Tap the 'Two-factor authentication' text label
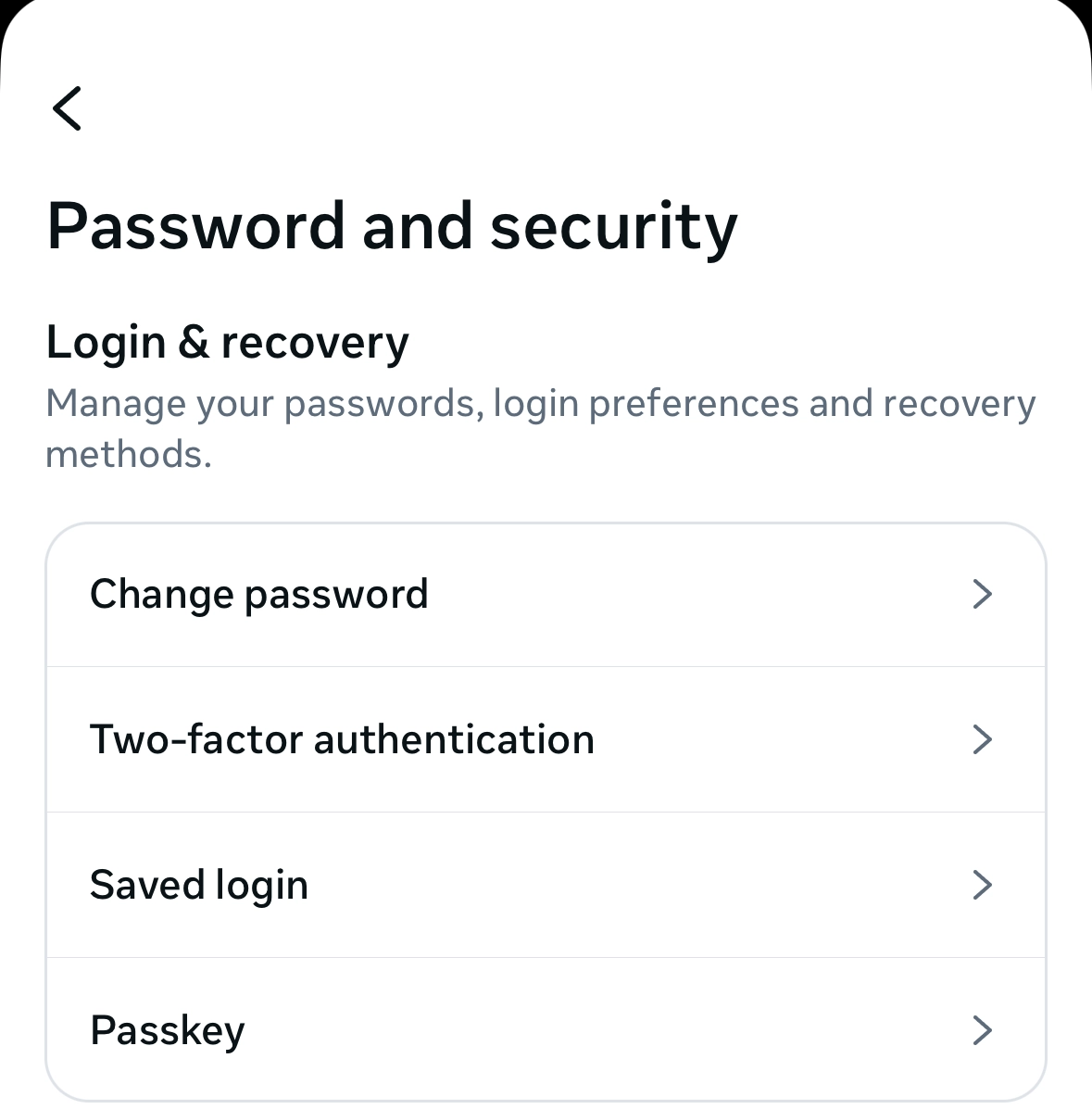This screenshot has width=1092, height=1109. (342, 739)
